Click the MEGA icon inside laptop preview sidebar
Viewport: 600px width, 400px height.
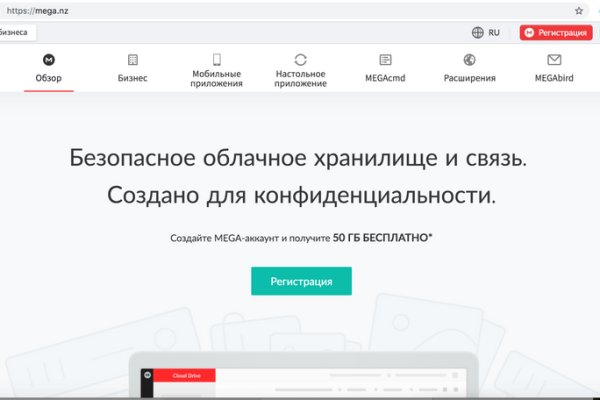(x=147, y=375)
